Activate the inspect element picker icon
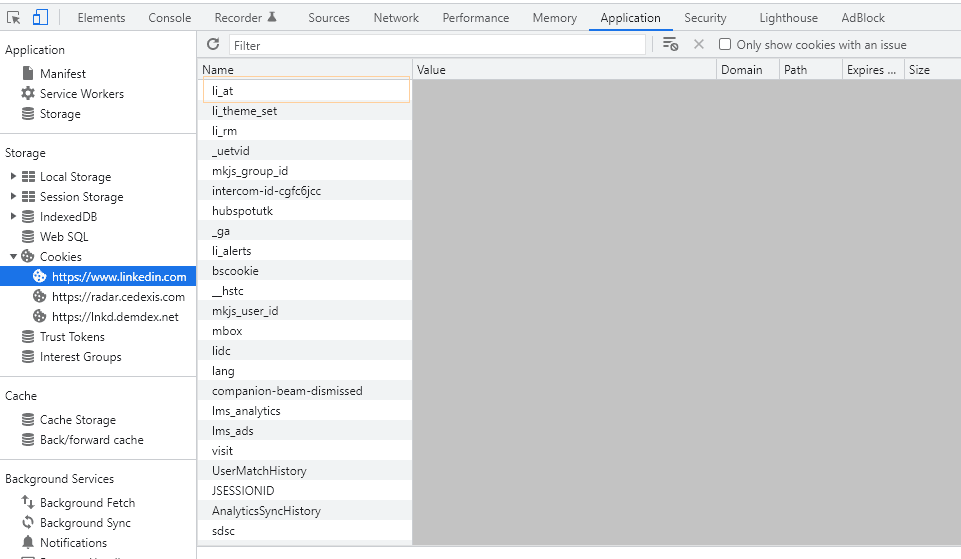The height and width of the screenshot is (559, 961). [x=13, y=18]
